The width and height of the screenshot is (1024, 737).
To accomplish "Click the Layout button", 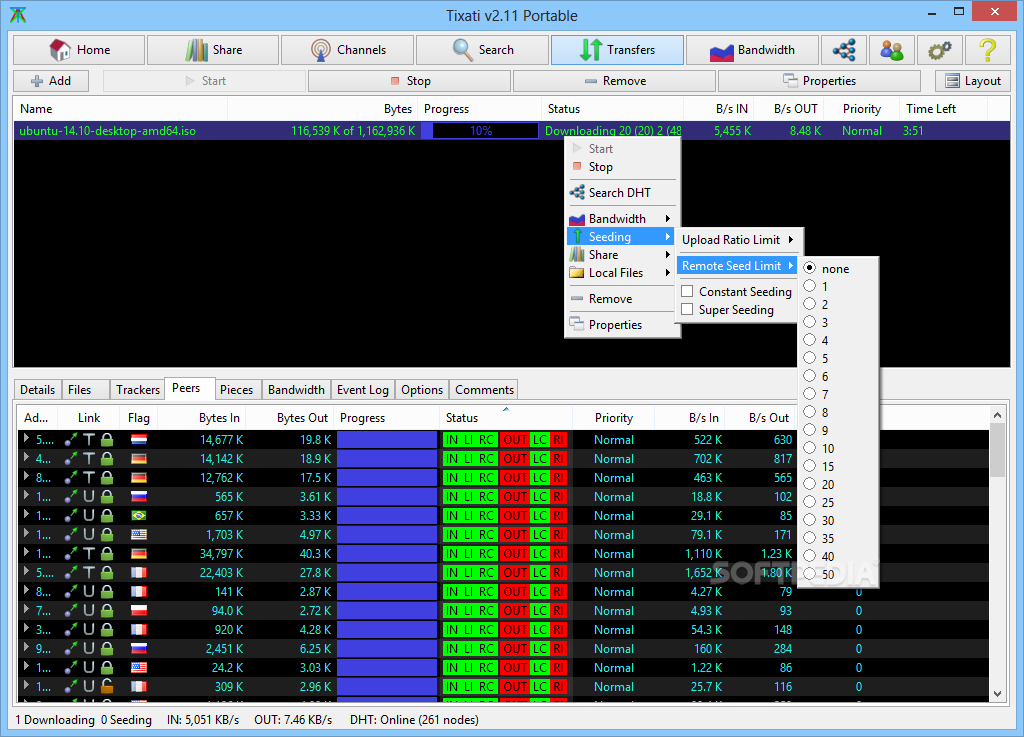I will click(x=973, y=81).
